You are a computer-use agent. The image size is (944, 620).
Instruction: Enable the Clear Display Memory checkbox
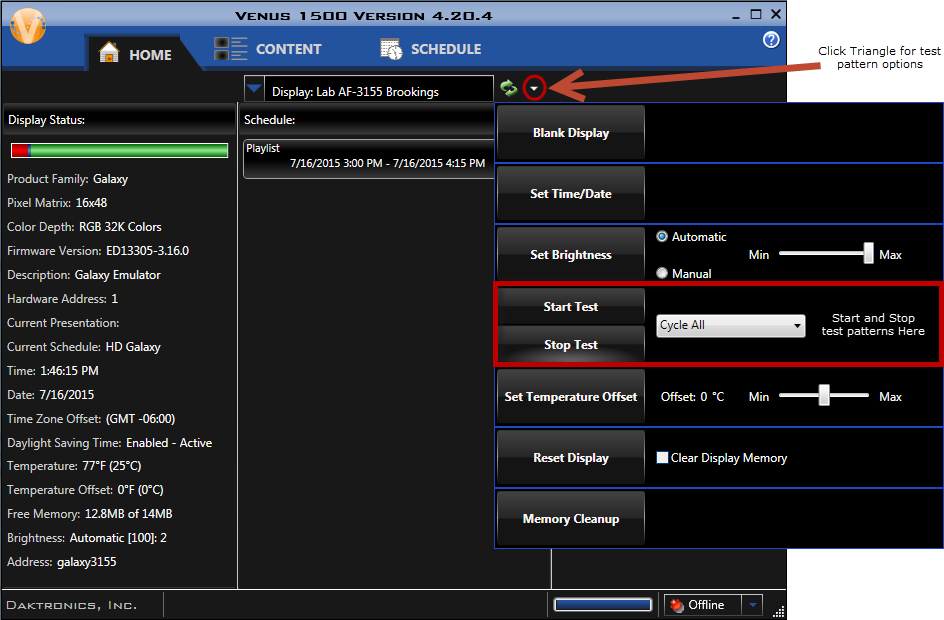coord(662,458)
